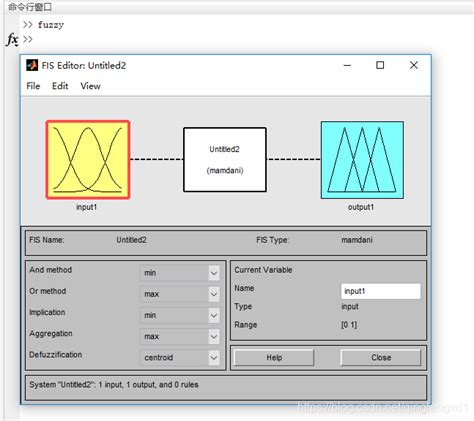Expand the Implication method dropdown
The image size is (474, 421).
(x=180, y=315)
